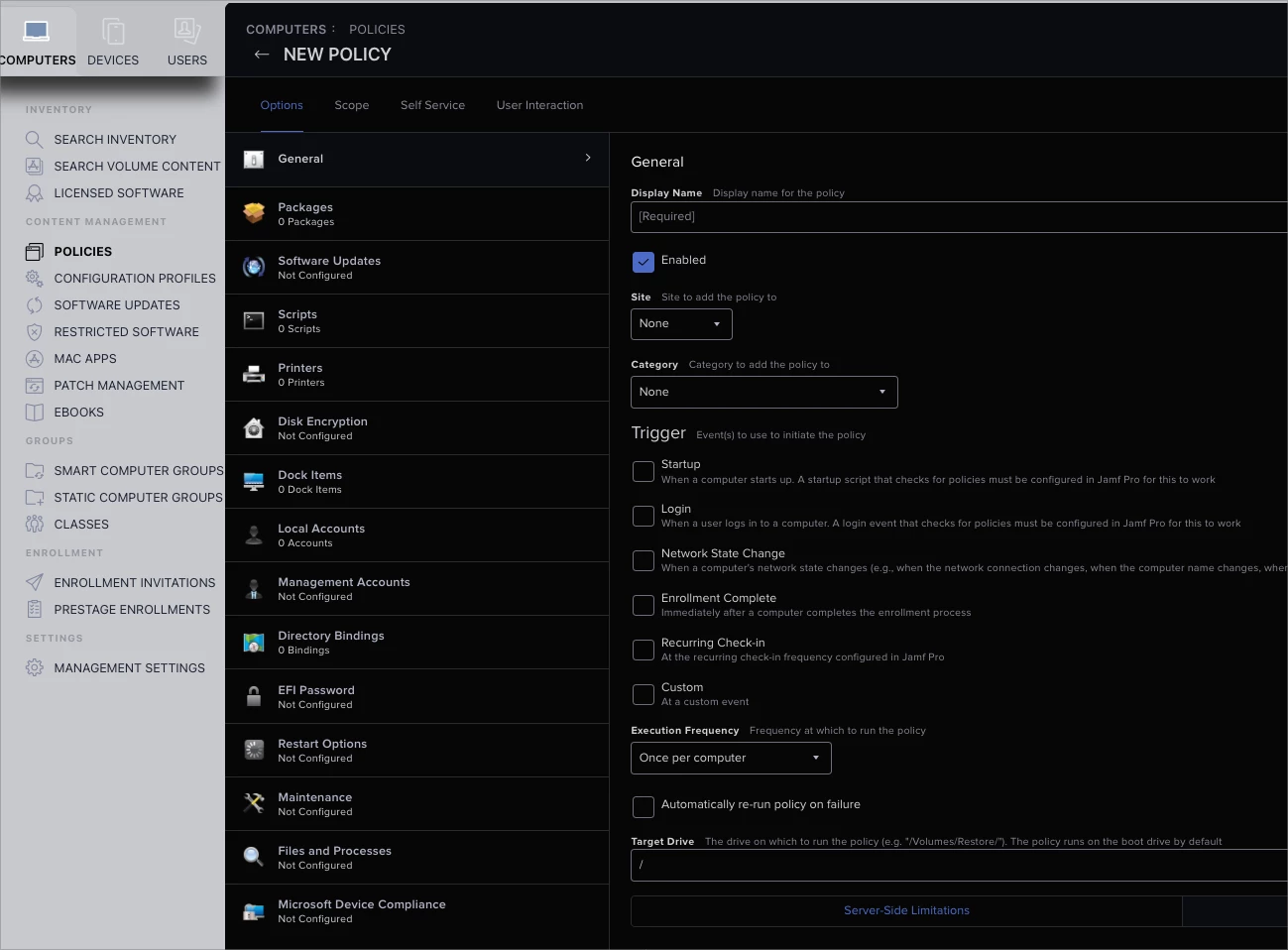Image resolution: width=1288 pixels, height=950 pixels.
Task: Open the Users section icon
Action: click(187, 32)
